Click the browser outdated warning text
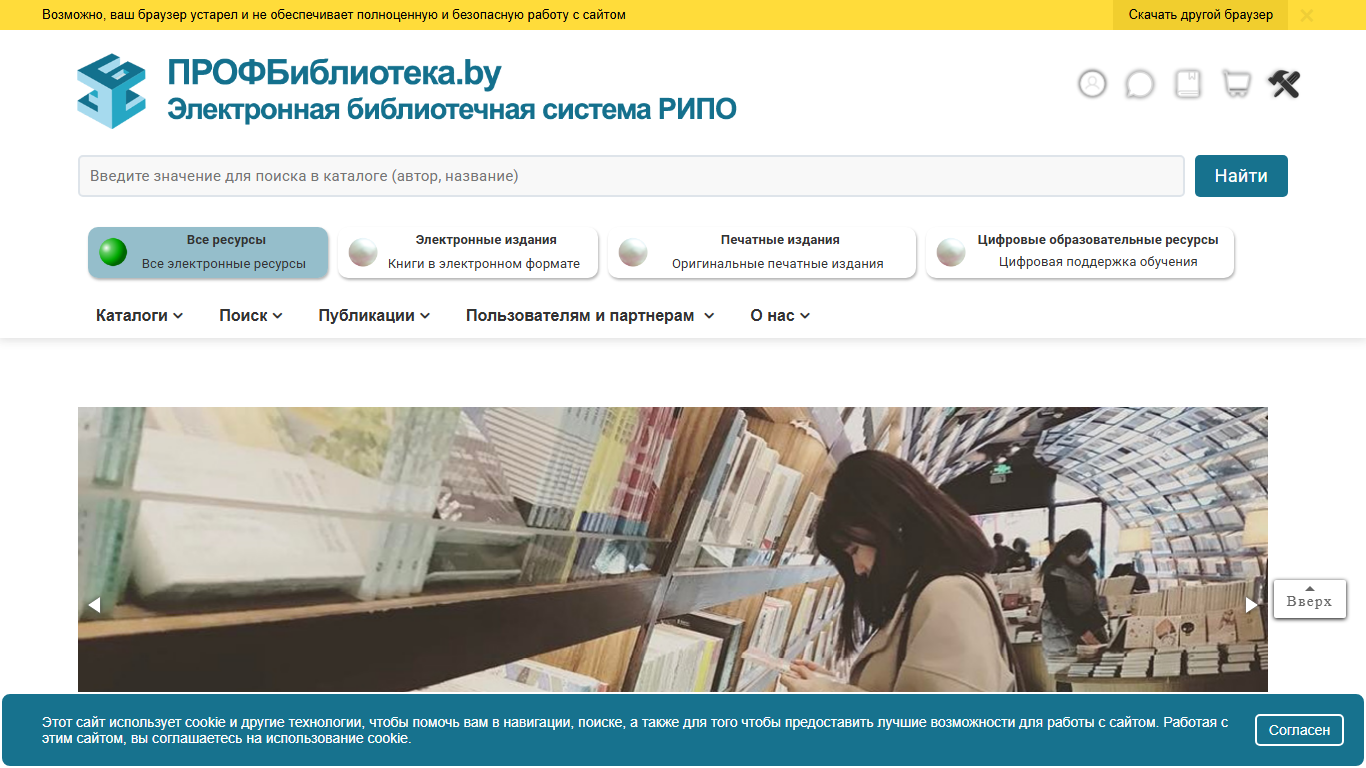This screenshot has width=1366, height=768. [334, 15]
